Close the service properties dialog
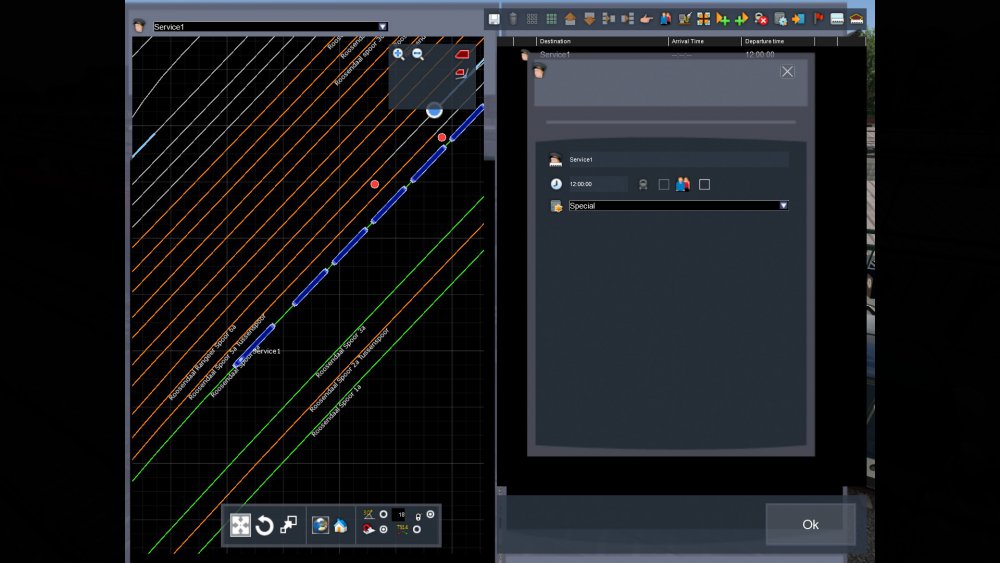This screenshot has height=563, width=1000. [x=788, y=71]
